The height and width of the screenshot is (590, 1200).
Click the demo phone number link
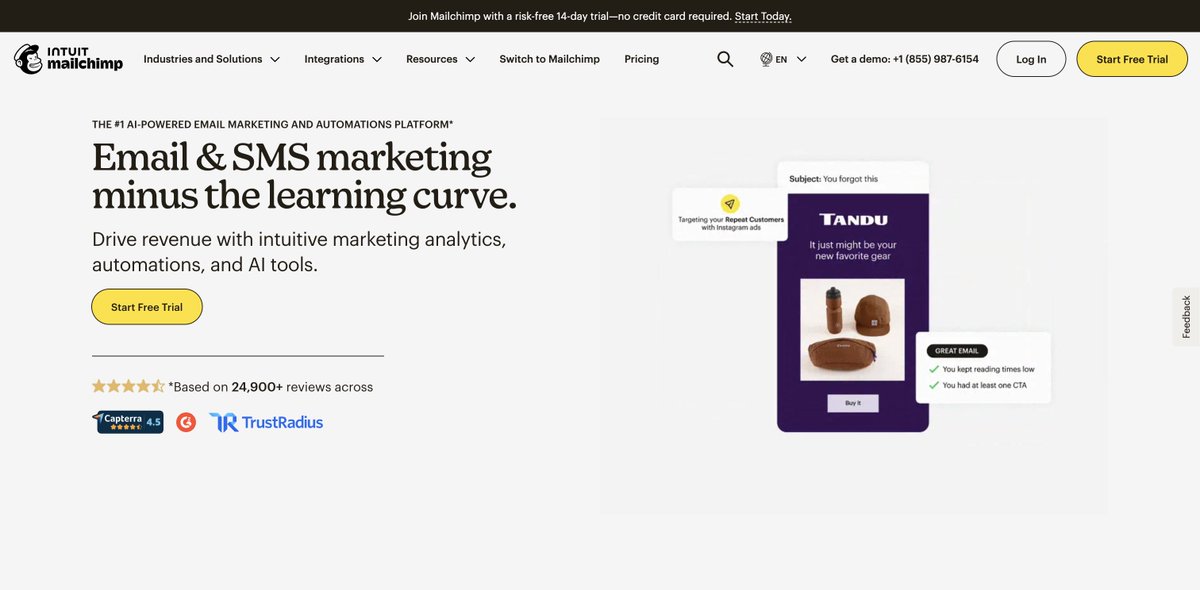pos(905,59)
